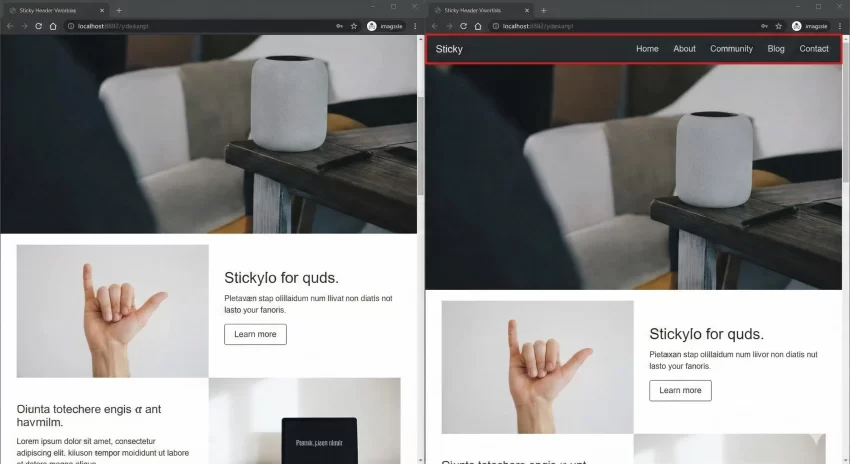This screenshot has width=850, height=464.
Task: Click 'Stickylo for quds.' heading in right window
Action: (706, 334)
